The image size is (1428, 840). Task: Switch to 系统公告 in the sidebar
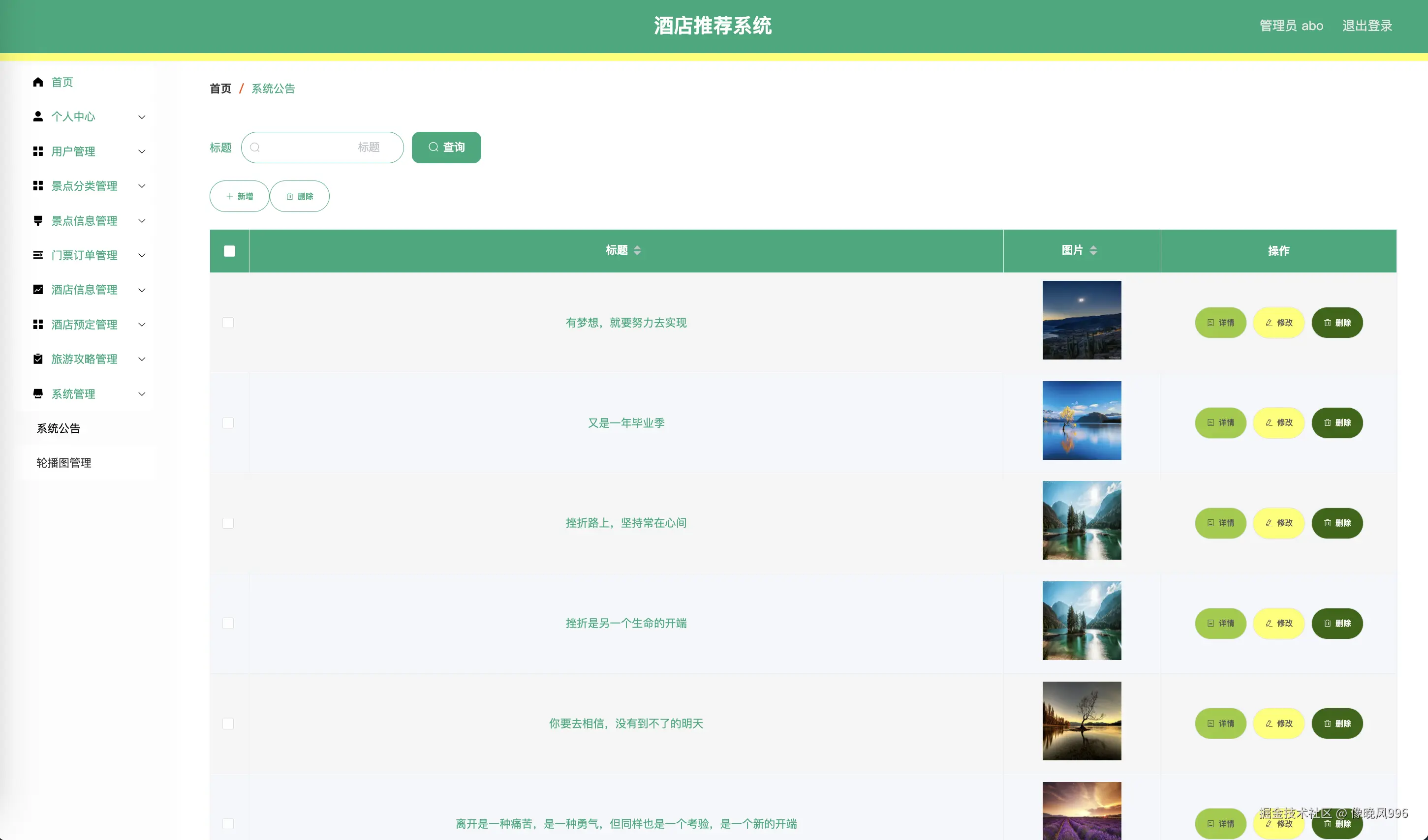57,428
